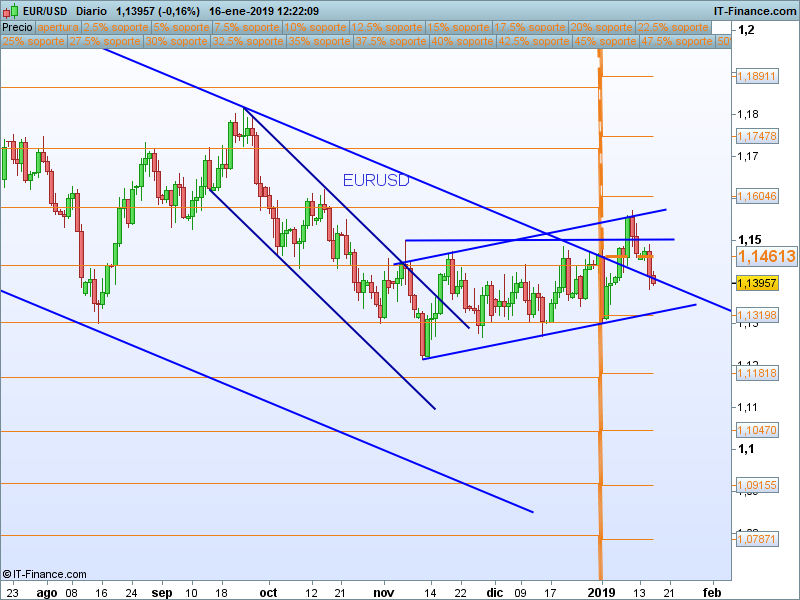
Task: Click the yellow 1,13957 current price tag
Action: (x=757, y=283)
